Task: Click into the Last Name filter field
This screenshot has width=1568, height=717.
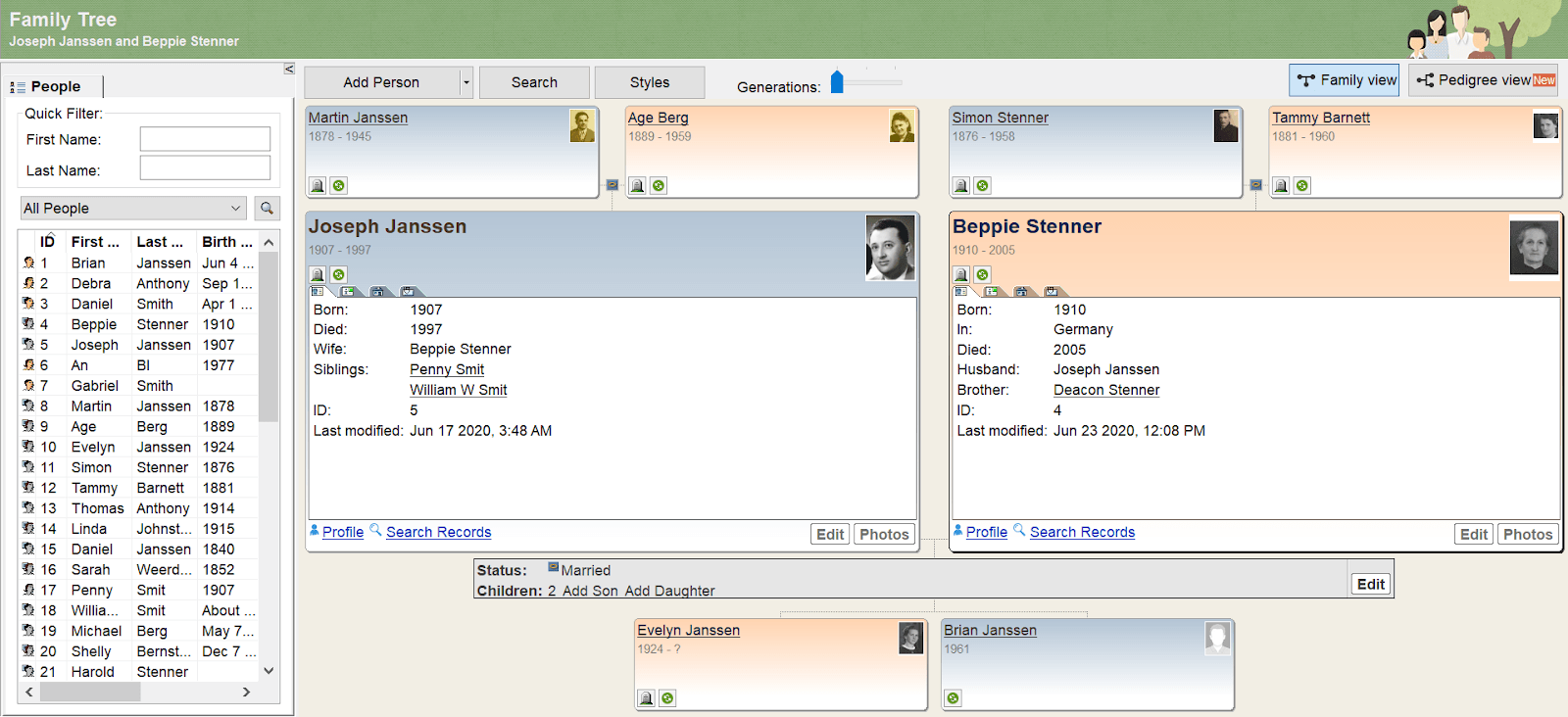Action: [205, 167]
